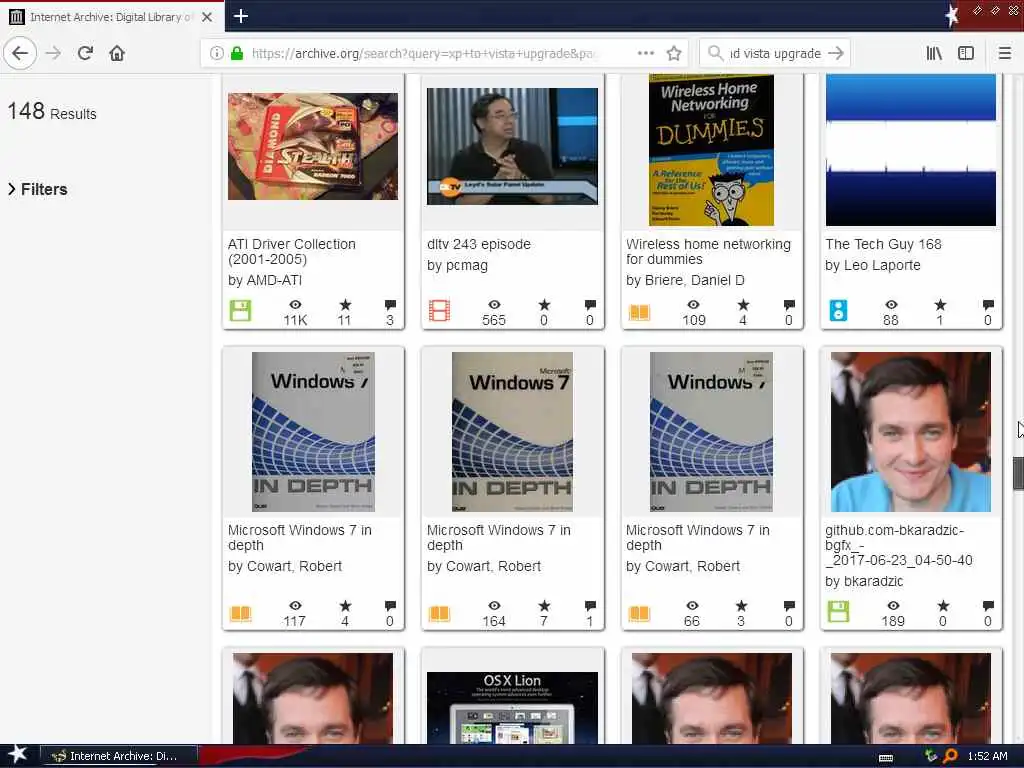1024x768 pixels.
Task: Click the taskbar clock showing 1:52 AM
Action: pos(987,756)
